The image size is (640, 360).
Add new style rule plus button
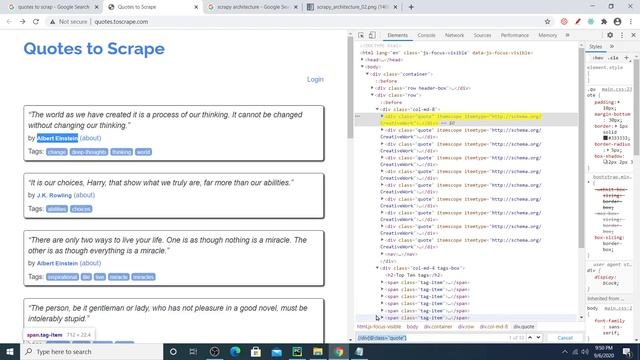point(627,58)
